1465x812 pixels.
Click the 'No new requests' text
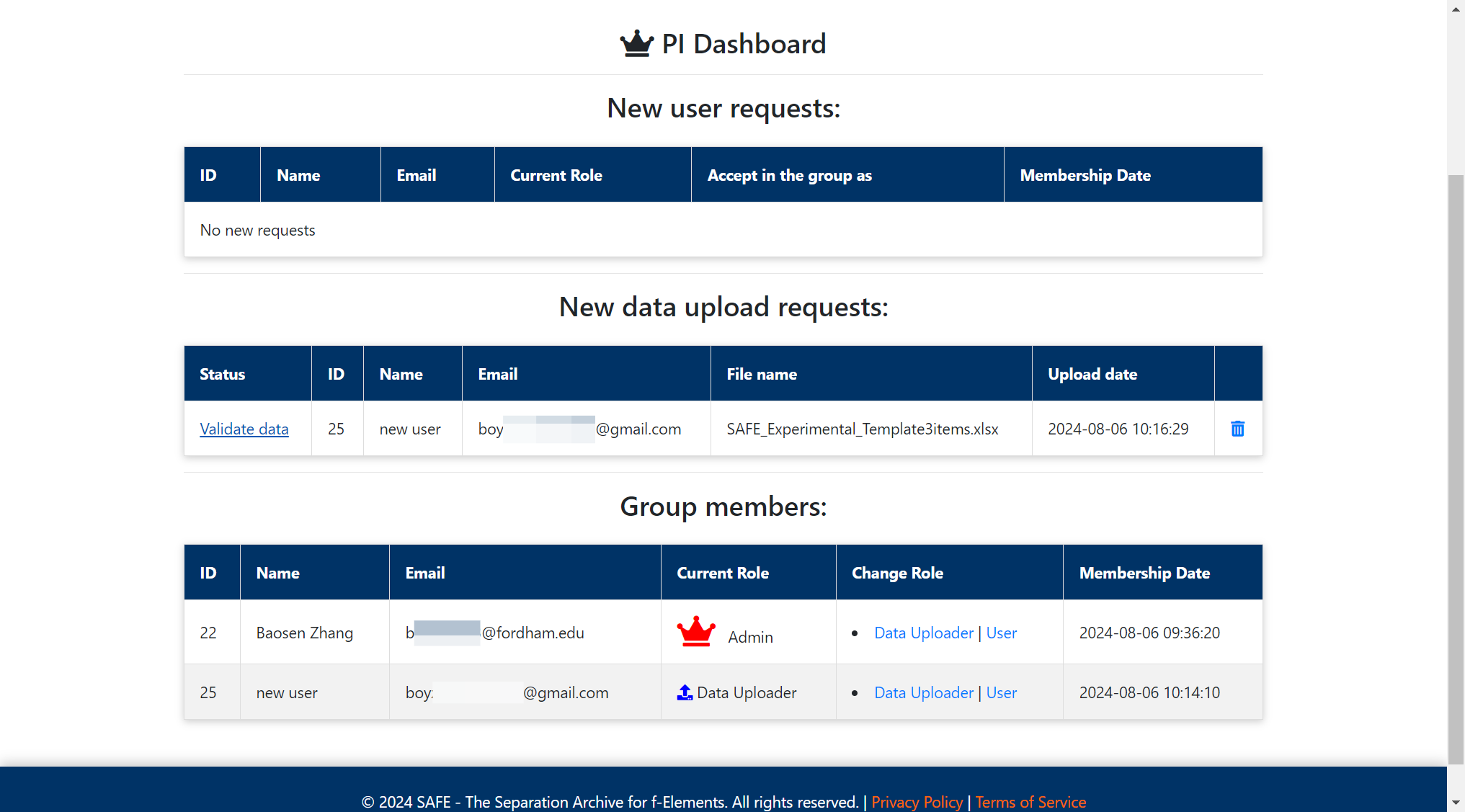click(x=257, y=230)
